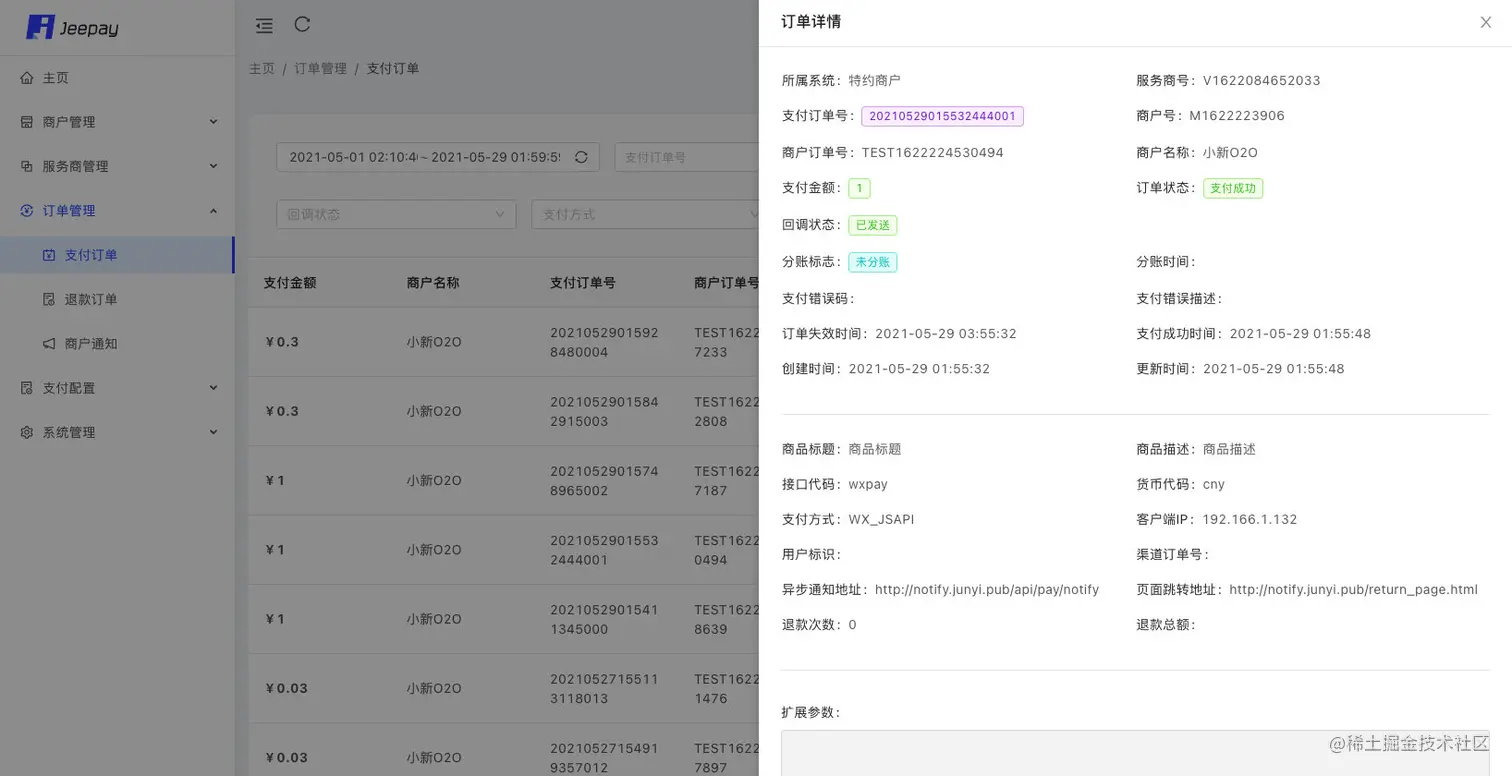Expand 服务商管理 menu chevron
1512x776 pixels.
click(213, 166)
